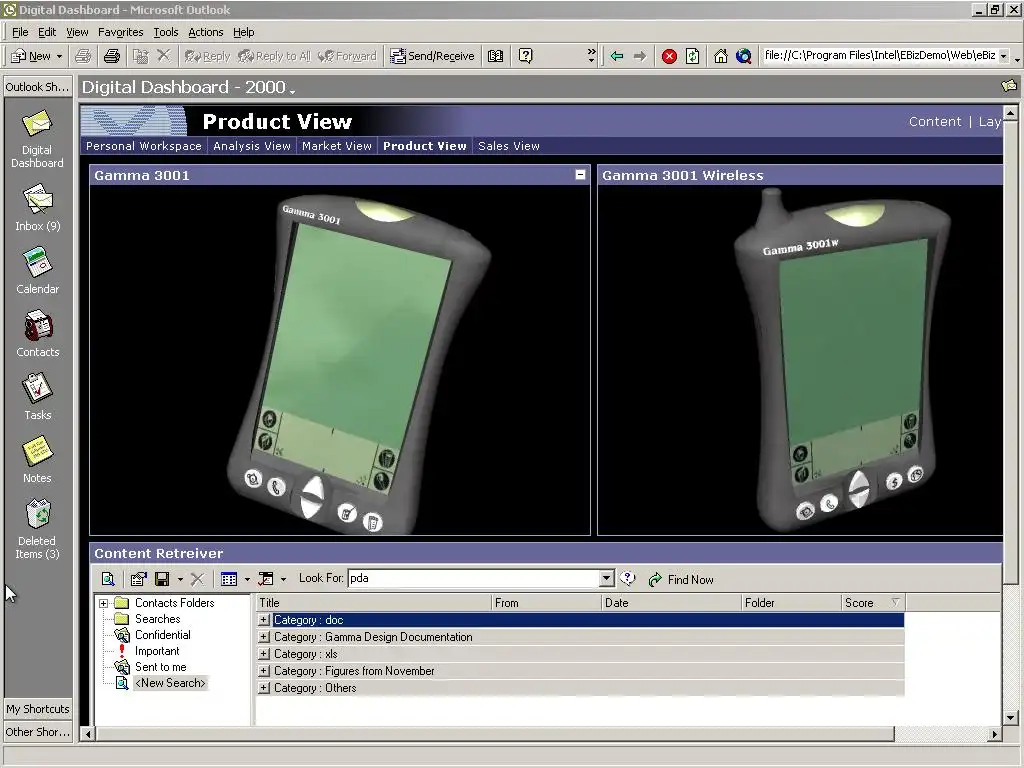The image size is (1024, 768).
Task: Expand Category : doc group
Action: click(x=264, y=620)
